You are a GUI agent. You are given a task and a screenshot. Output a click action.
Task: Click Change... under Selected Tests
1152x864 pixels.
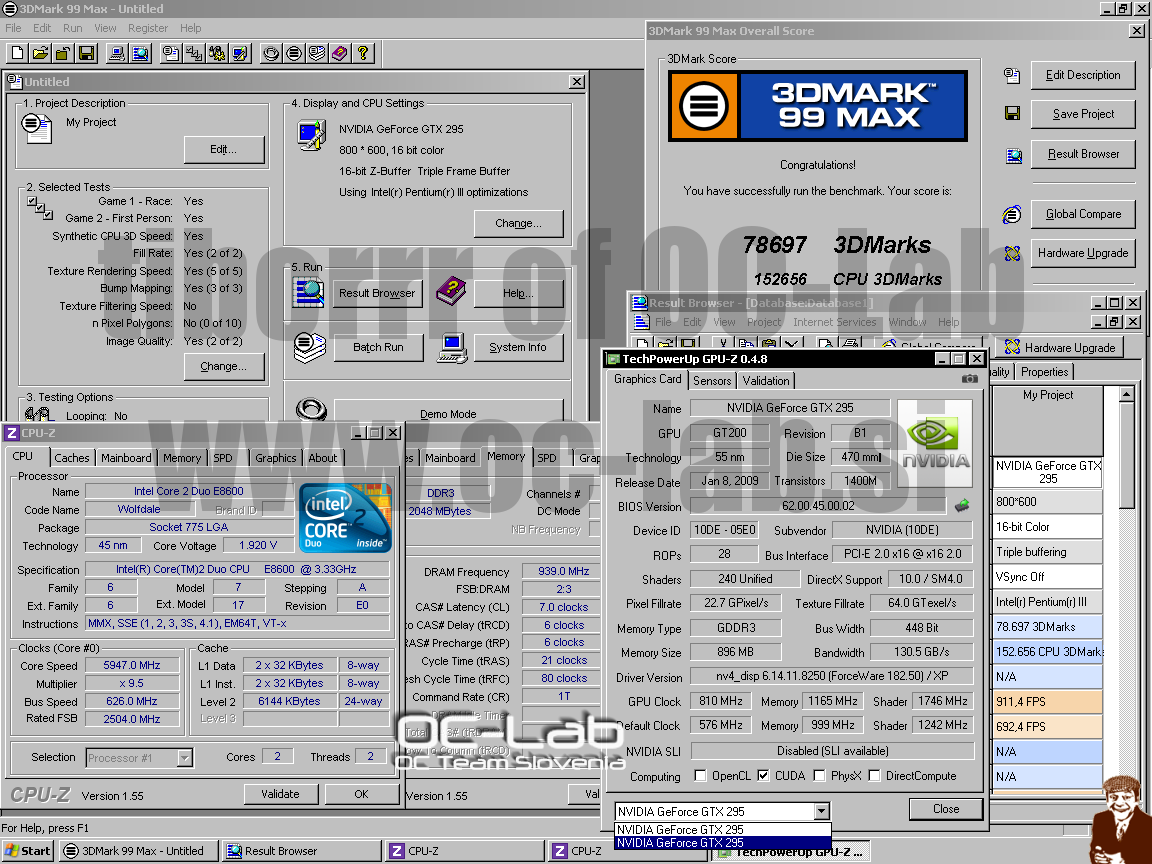(223, 366)
